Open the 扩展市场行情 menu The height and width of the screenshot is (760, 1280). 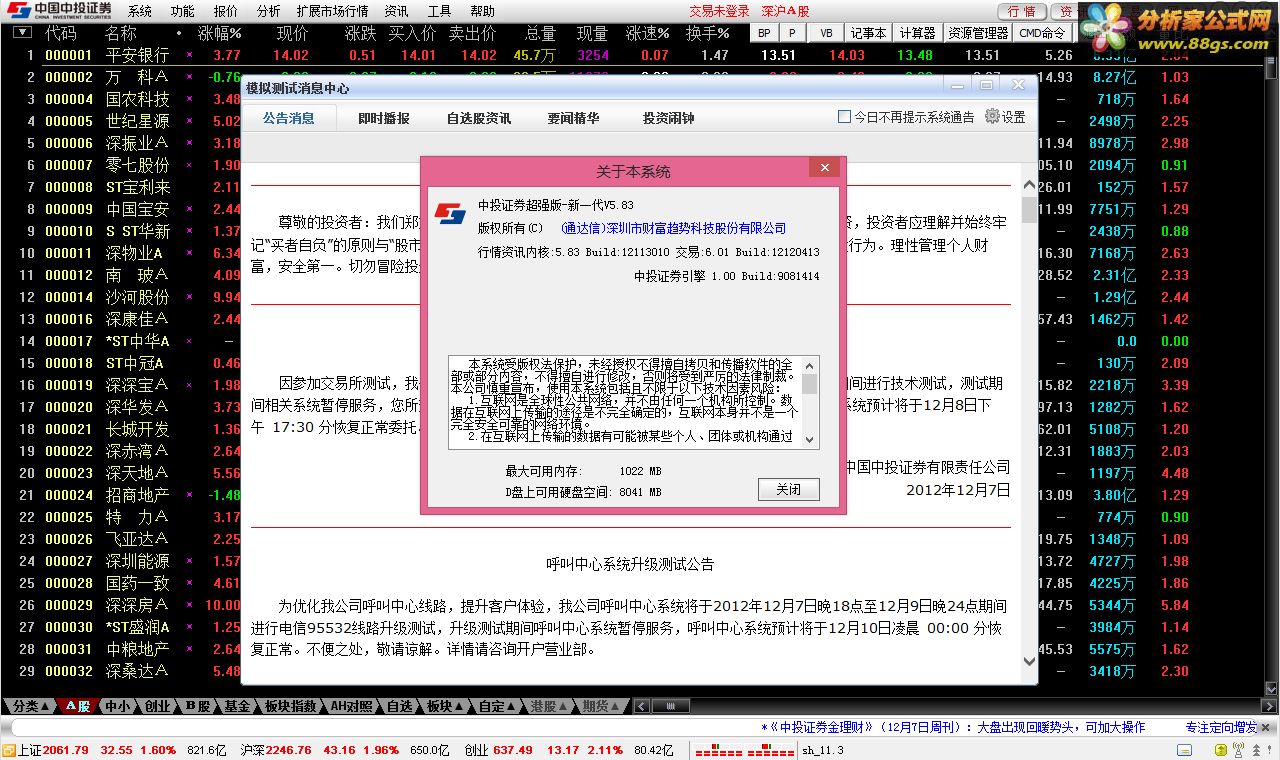click(x=332, y=11)
